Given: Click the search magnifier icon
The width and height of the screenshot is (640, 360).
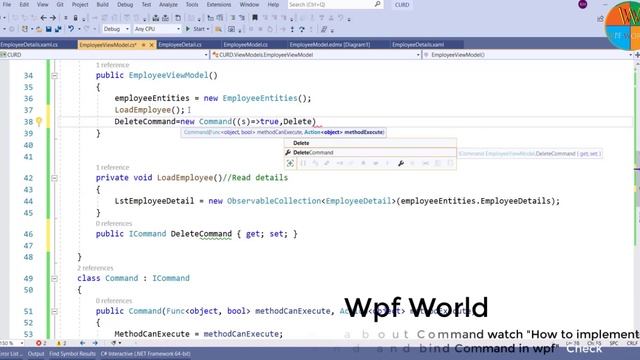Looking at the screenshot, I should pos(378,4).
